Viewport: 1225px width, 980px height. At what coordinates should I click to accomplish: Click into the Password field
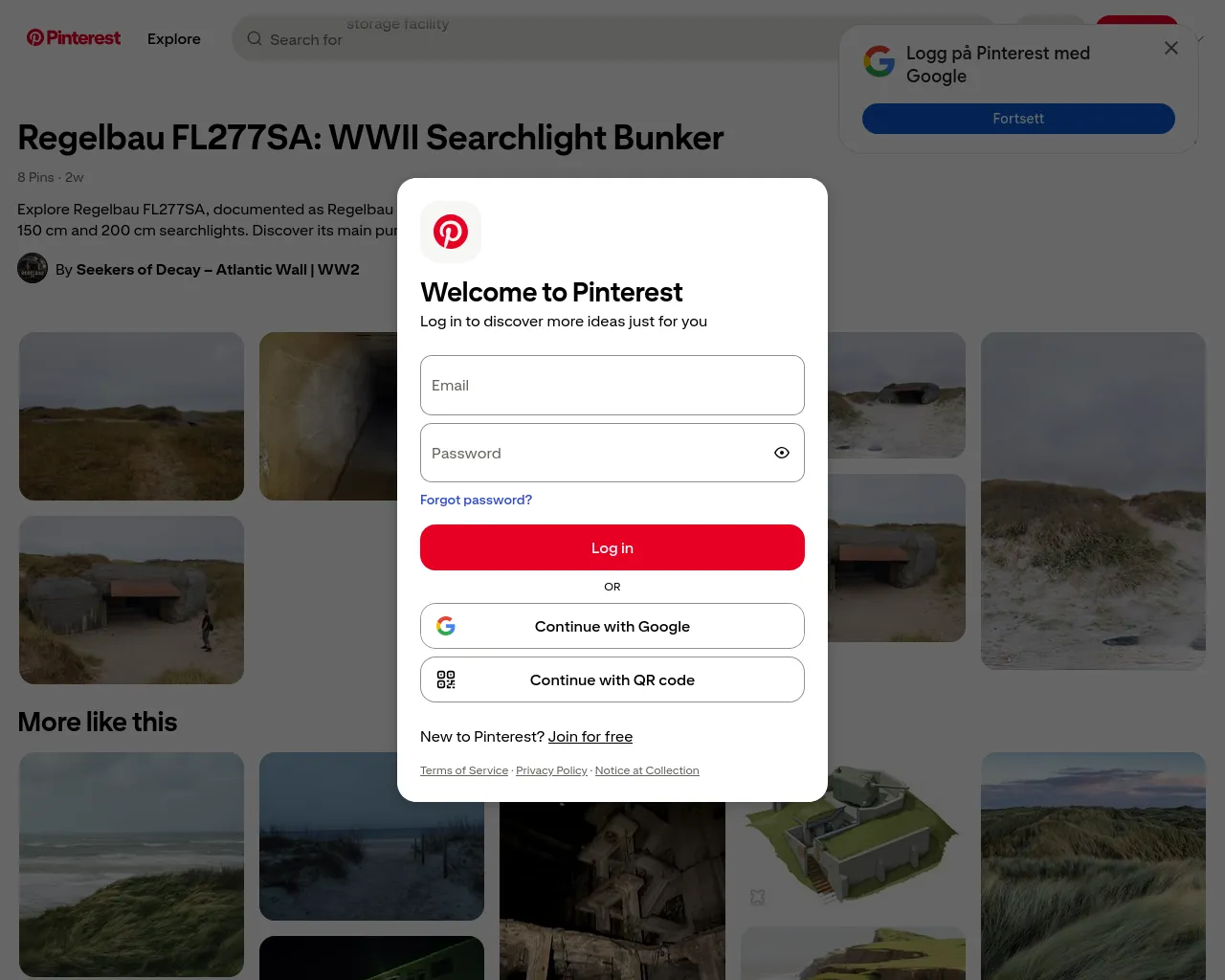(612, 453)
